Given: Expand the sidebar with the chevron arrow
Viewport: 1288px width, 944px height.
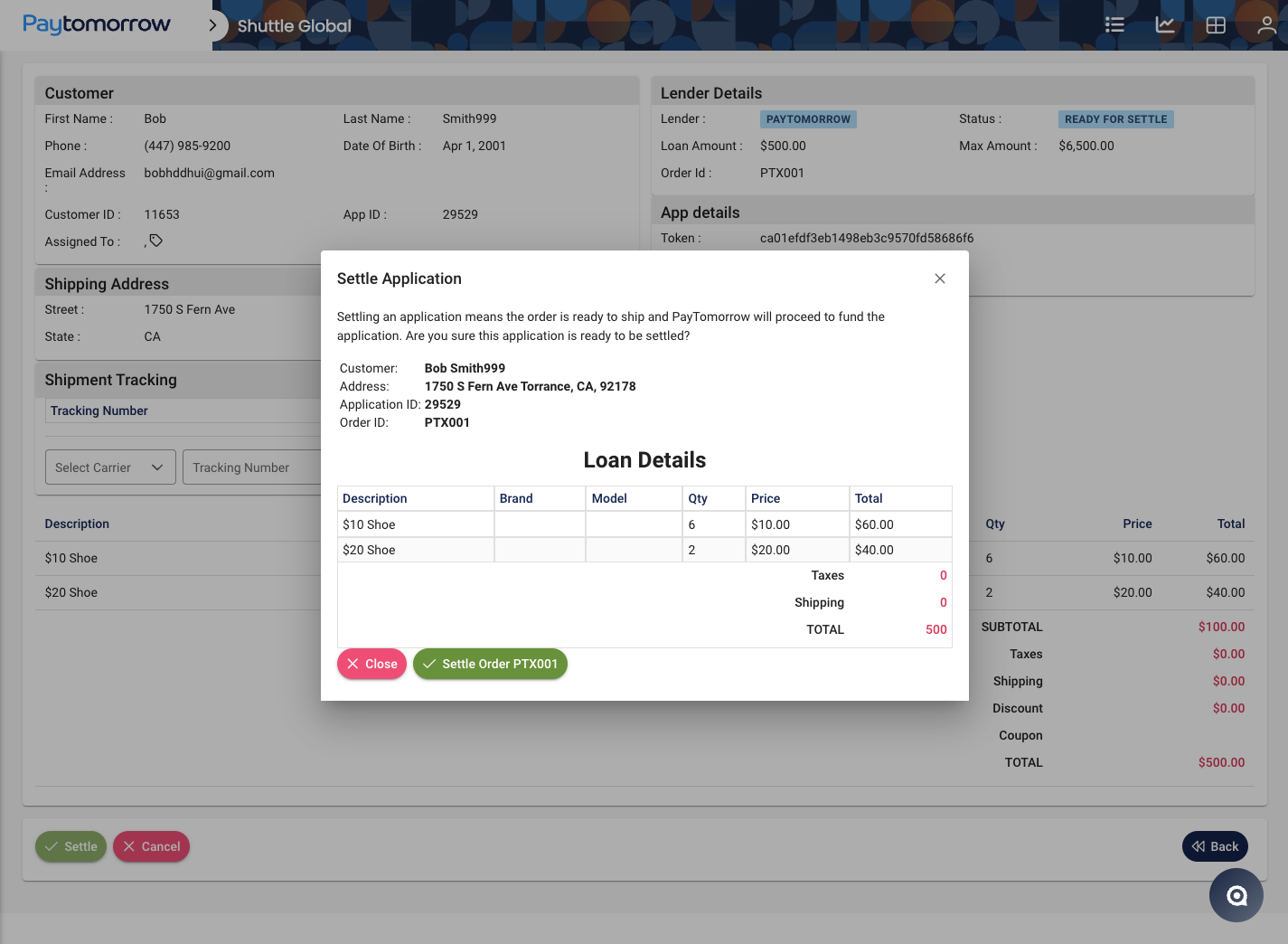Looking at the screenshot, I should click(212, 25).
